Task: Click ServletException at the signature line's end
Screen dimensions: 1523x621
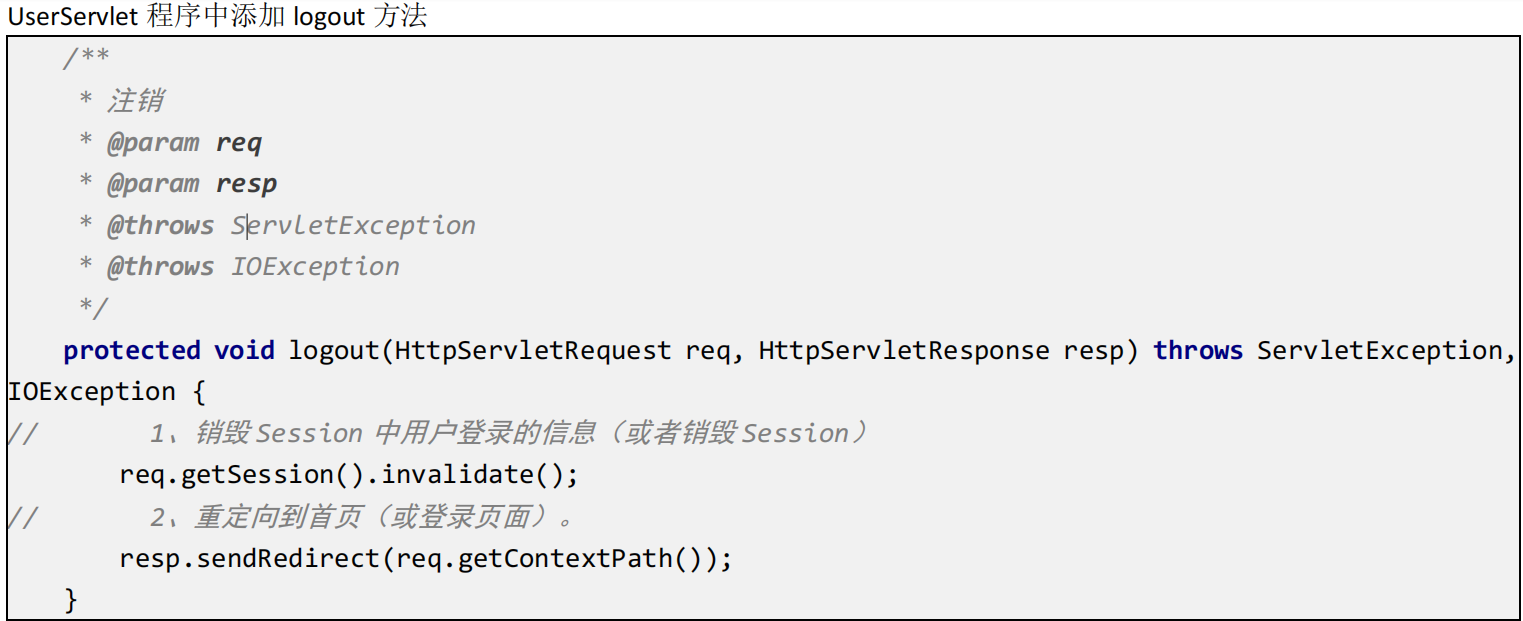Action: pyautogui.click(x=1381, y=351)
